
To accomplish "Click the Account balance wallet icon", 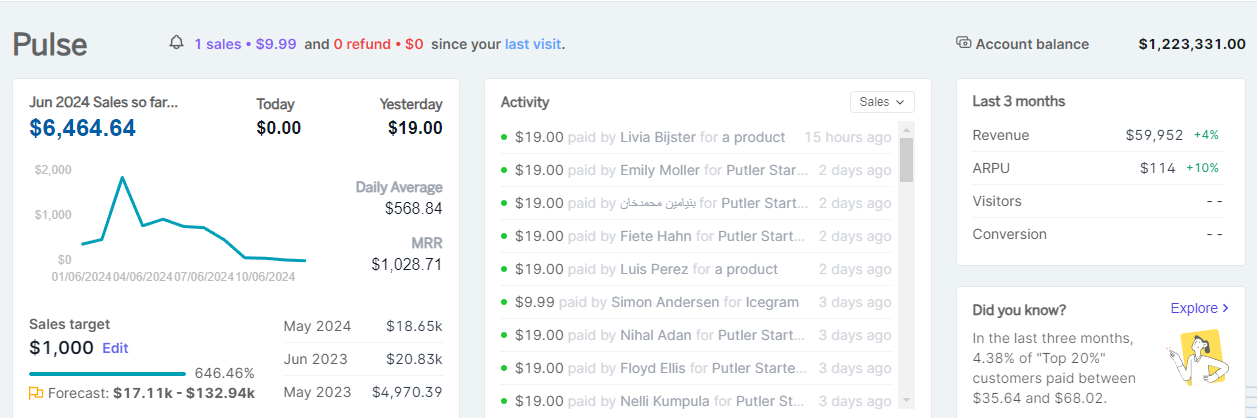I will 964,43.
